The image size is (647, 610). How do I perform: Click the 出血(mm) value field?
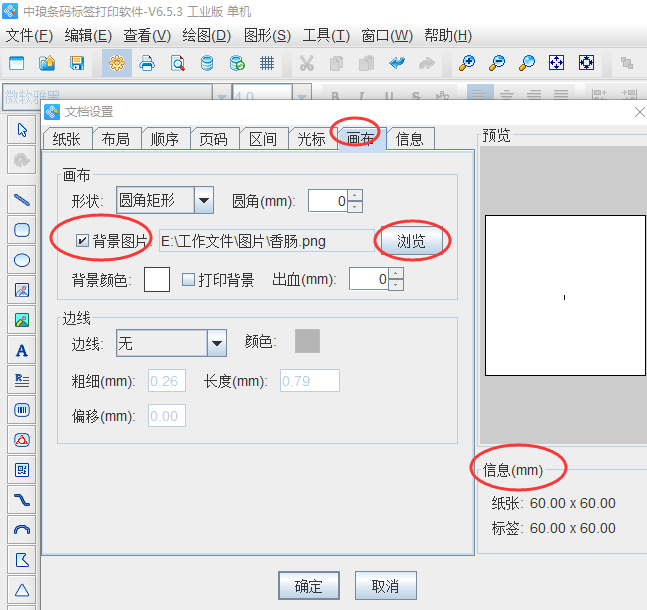pyautogui.click(x=369, y=279)
